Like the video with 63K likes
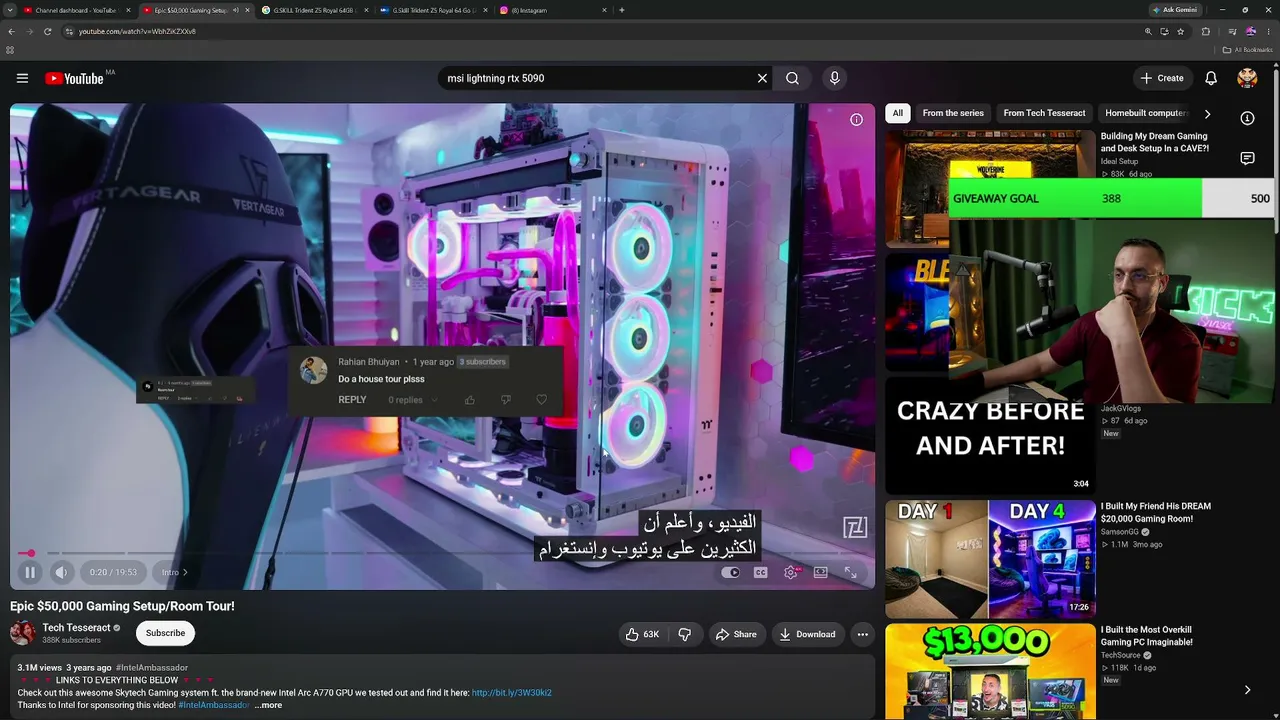Viewport: 1280px width, 720px height. [x=641, y=634]
